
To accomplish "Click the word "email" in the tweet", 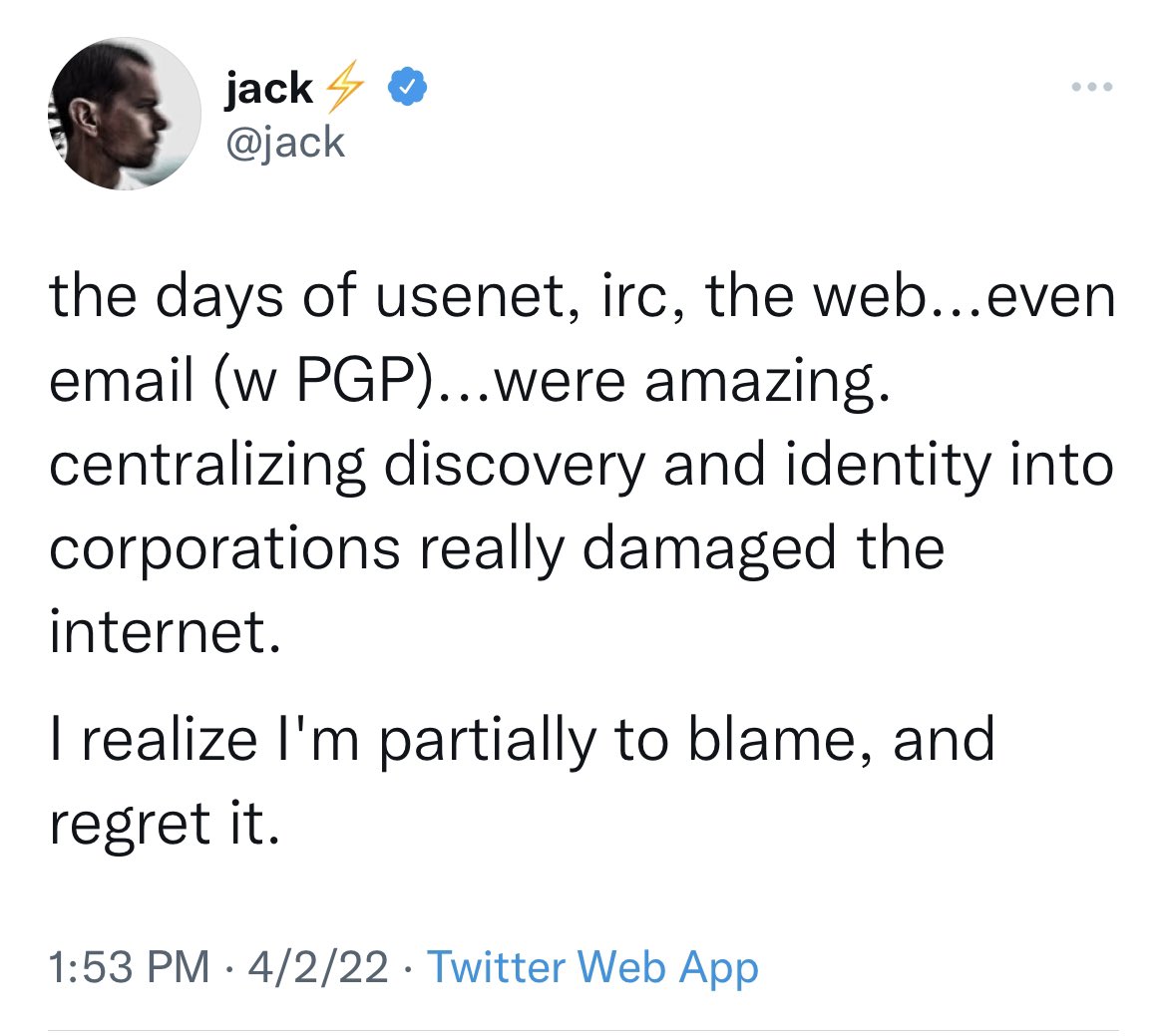I will (x=122, y=380).
